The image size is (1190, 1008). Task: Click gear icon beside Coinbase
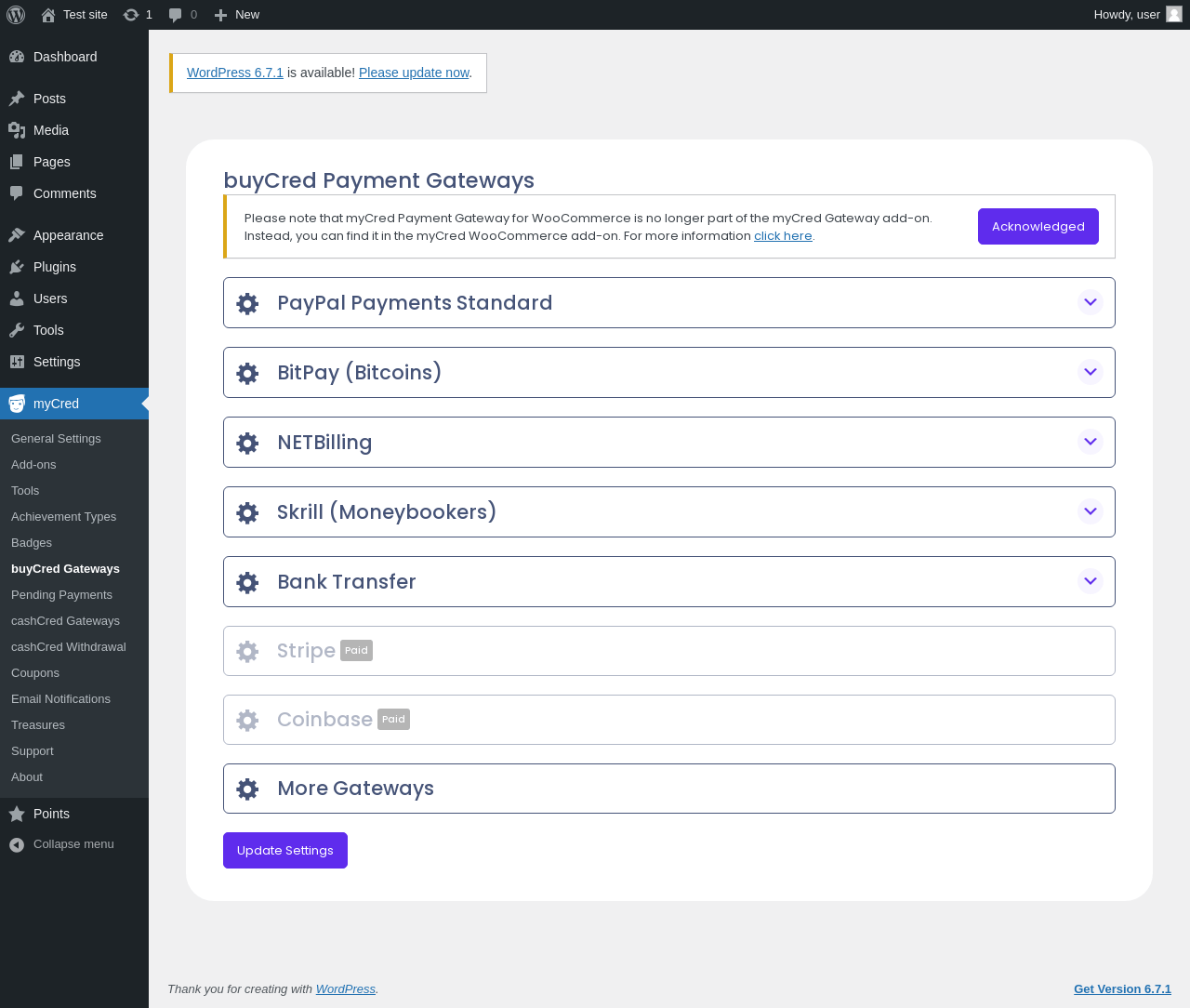[247, 720]
